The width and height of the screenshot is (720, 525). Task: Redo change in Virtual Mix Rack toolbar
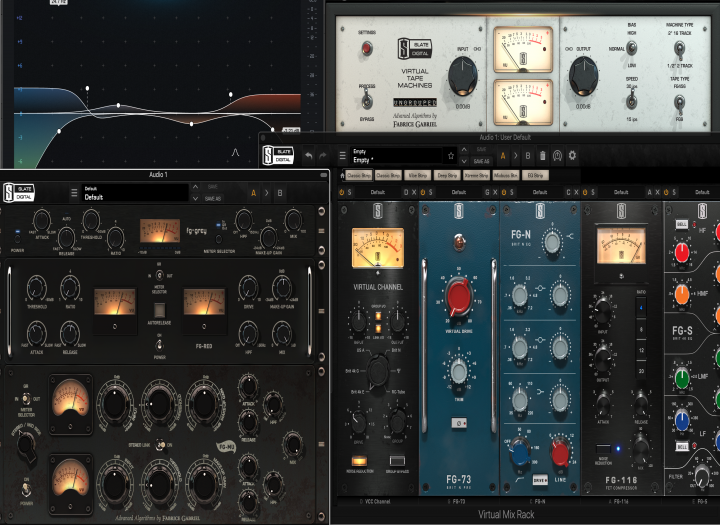(x=323, y=156)
